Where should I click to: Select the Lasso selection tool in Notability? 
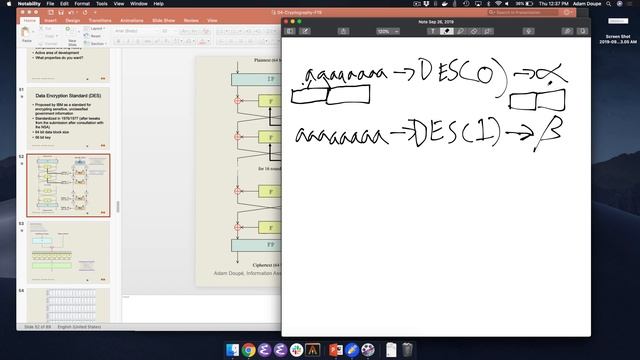point(487,31)
